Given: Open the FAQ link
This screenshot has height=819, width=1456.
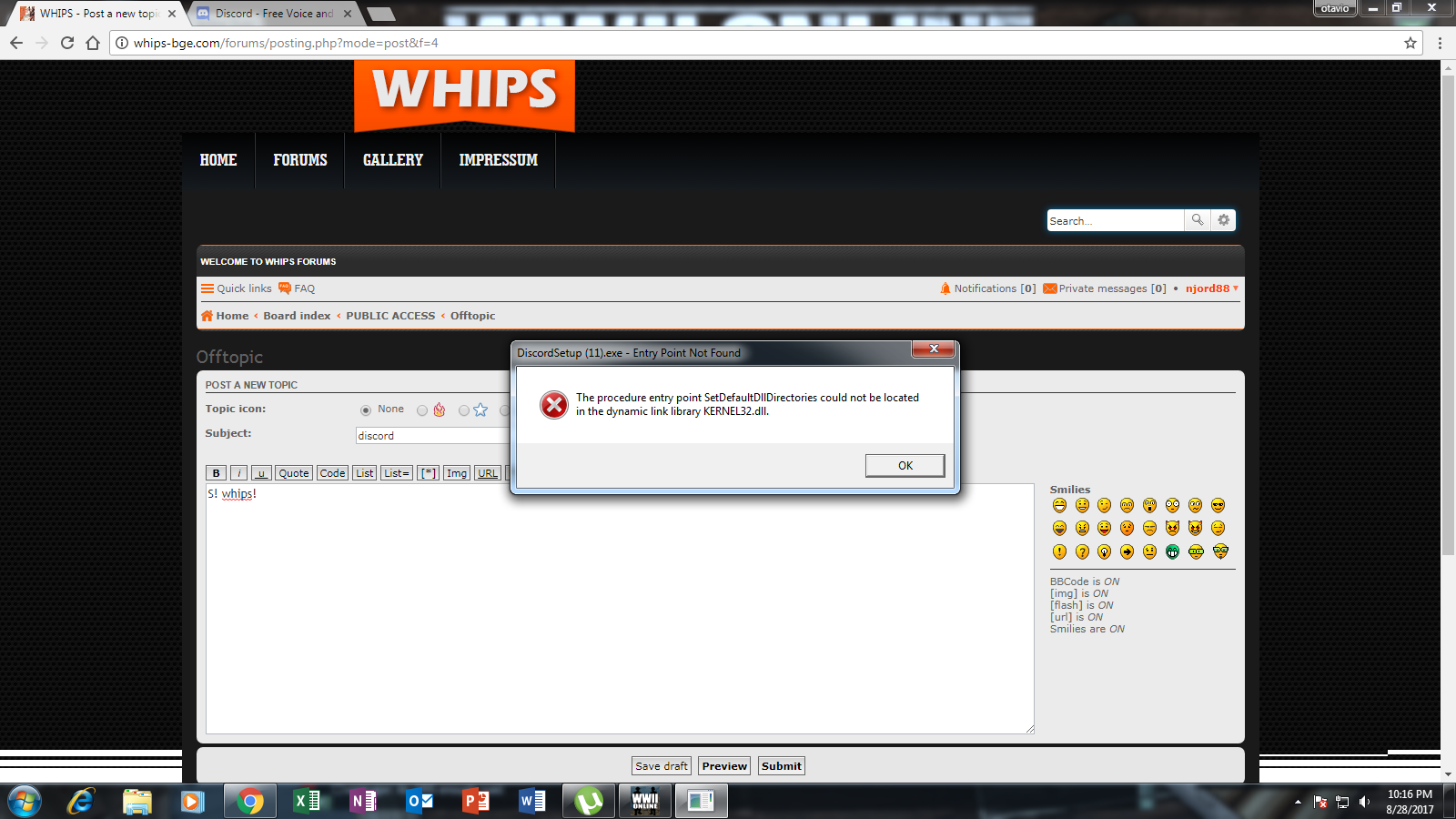Looking at the screenshot, I should pos(298,288).
